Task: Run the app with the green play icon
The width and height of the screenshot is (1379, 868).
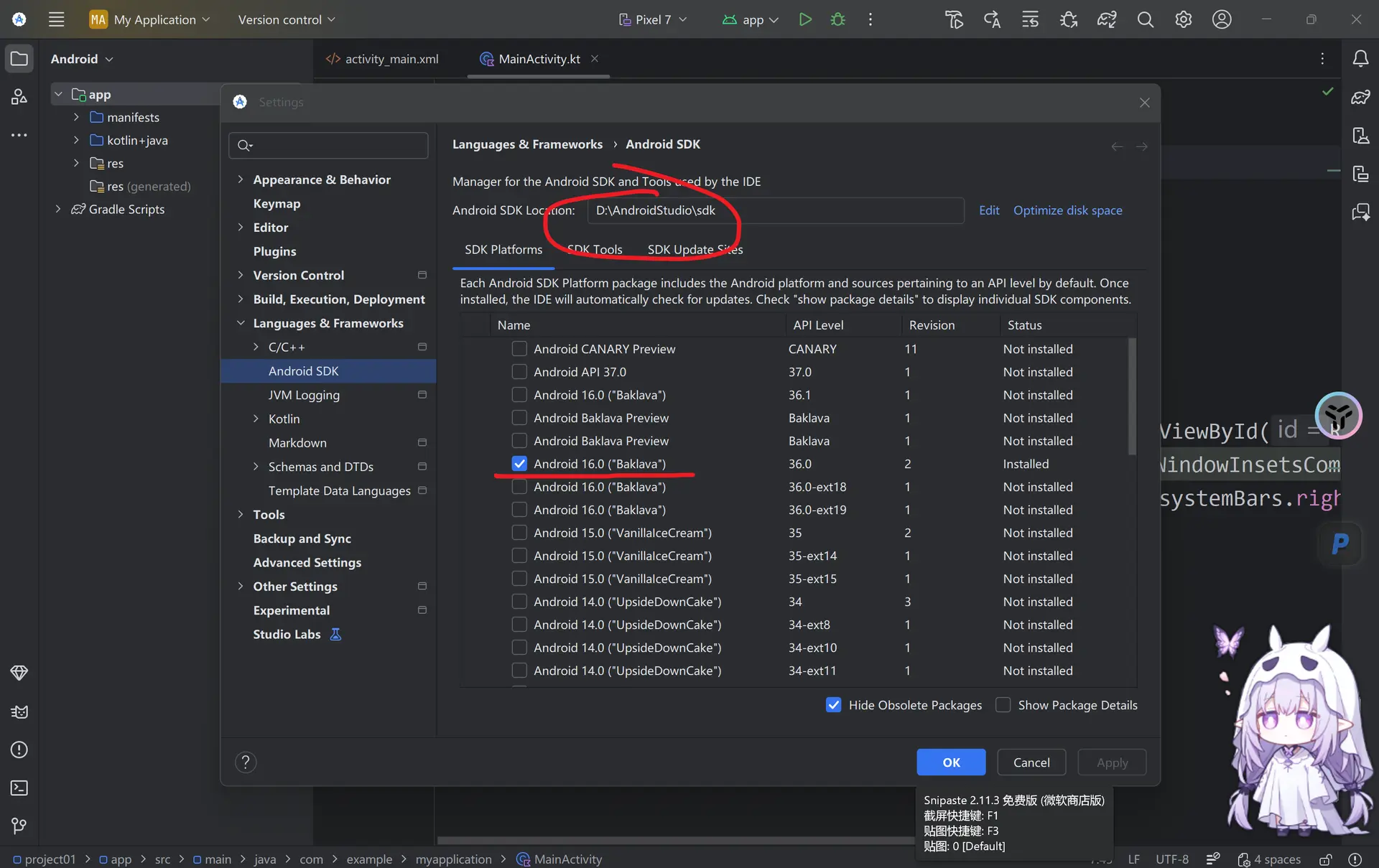Action: [x=805, y=19]
